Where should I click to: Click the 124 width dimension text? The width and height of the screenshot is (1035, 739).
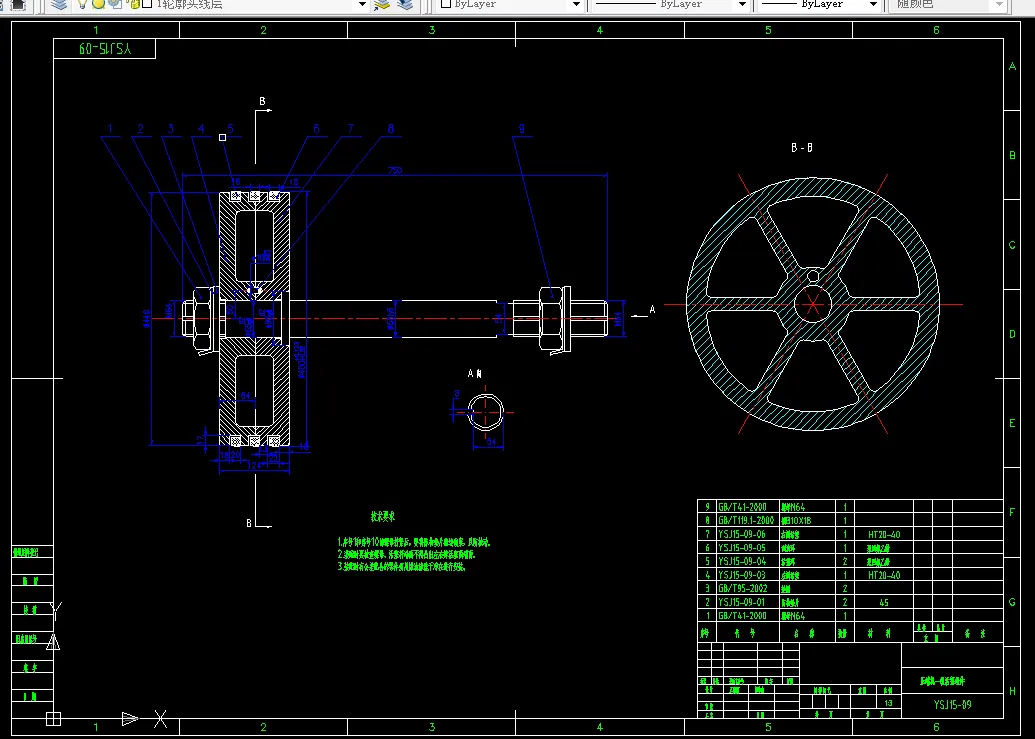point(254,465)
